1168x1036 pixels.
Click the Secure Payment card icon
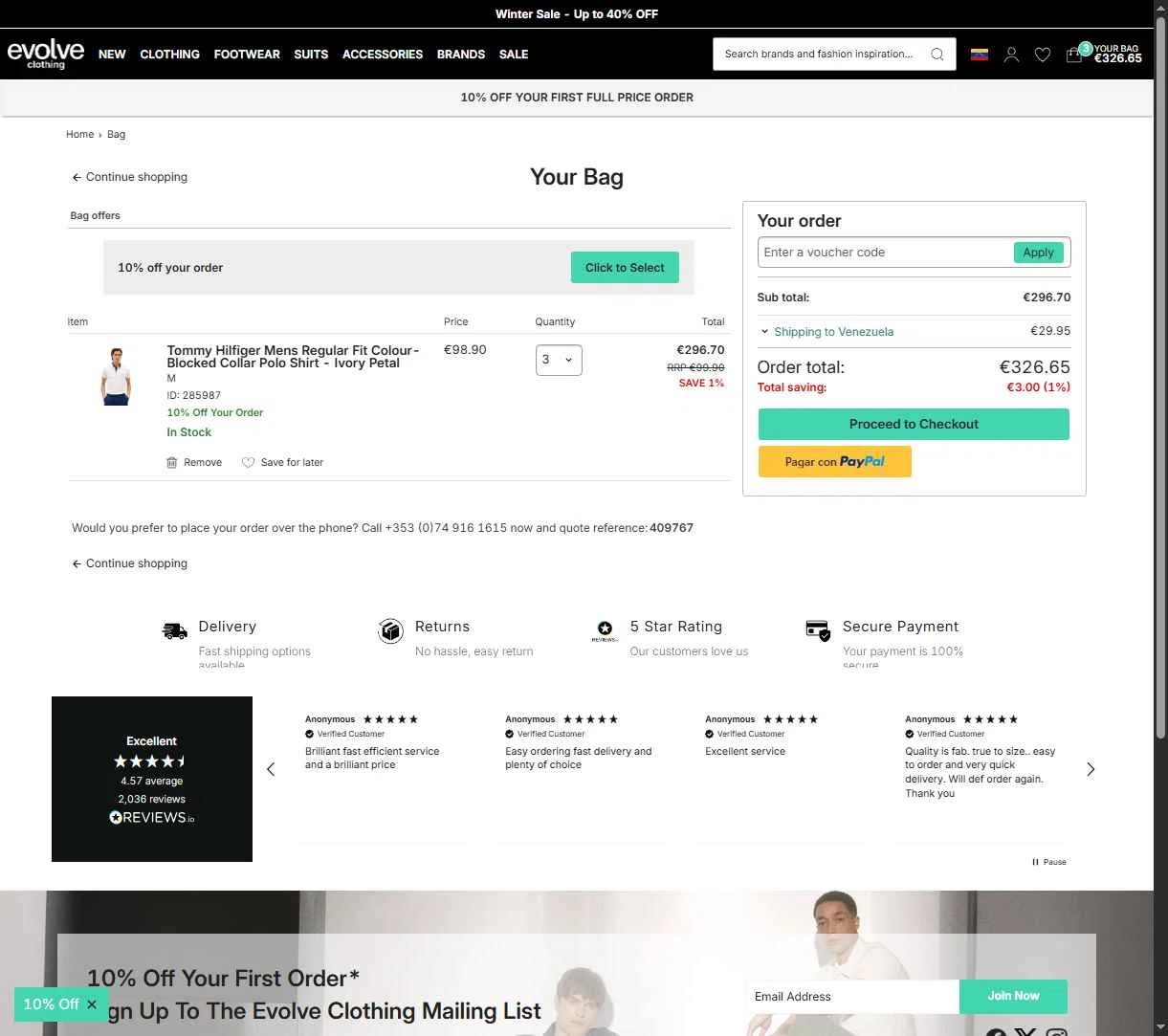818,630
